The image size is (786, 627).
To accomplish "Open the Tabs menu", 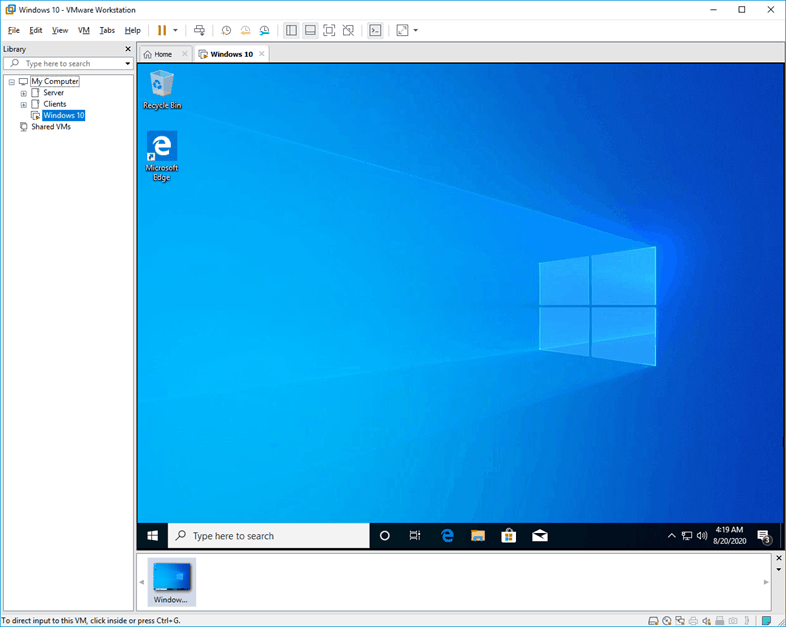I will tap(107, 31).
